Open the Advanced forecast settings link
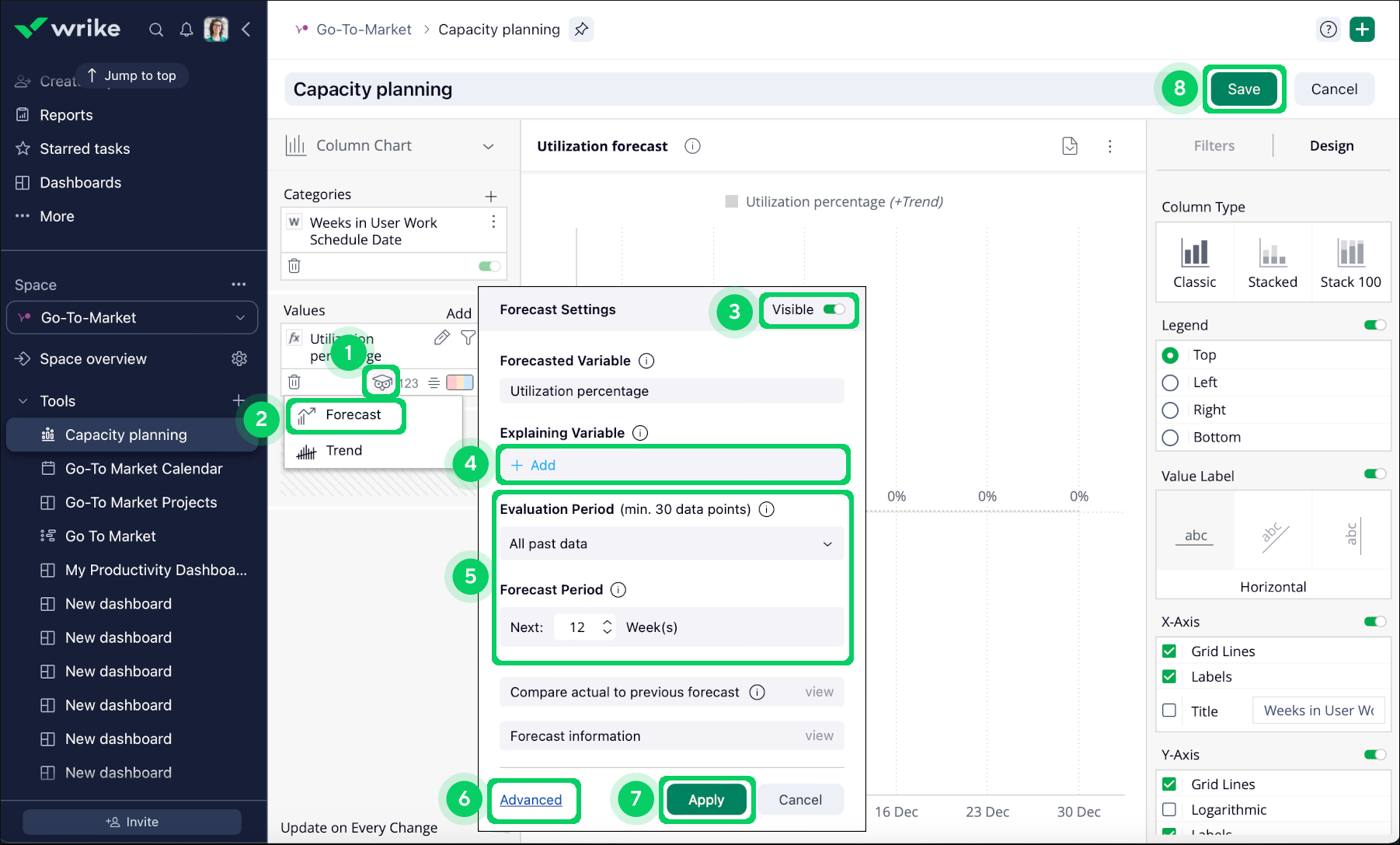 [531, 800]
